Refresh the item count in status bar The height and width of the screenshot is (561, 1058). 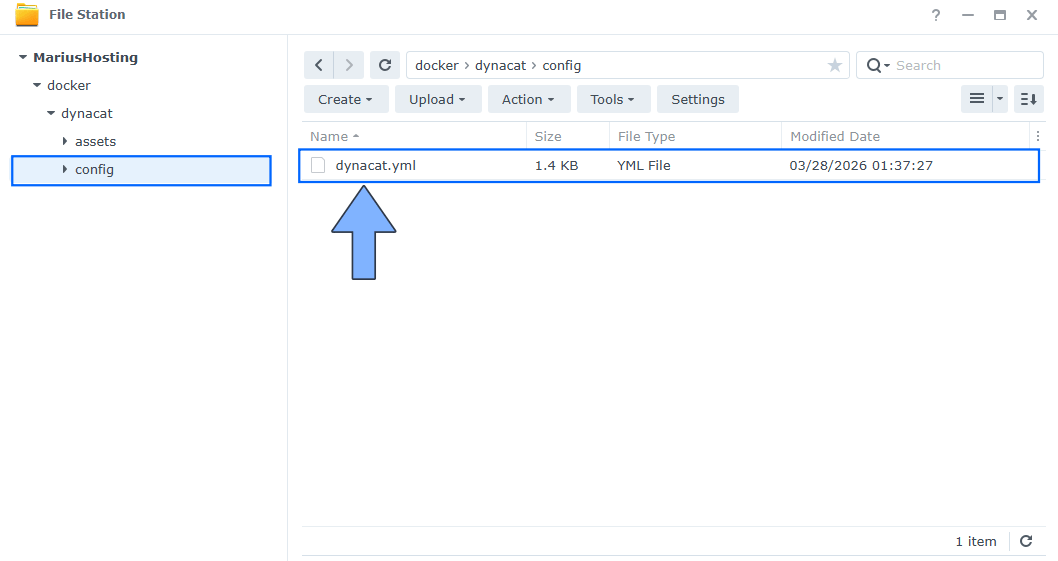pos(1026,541)
